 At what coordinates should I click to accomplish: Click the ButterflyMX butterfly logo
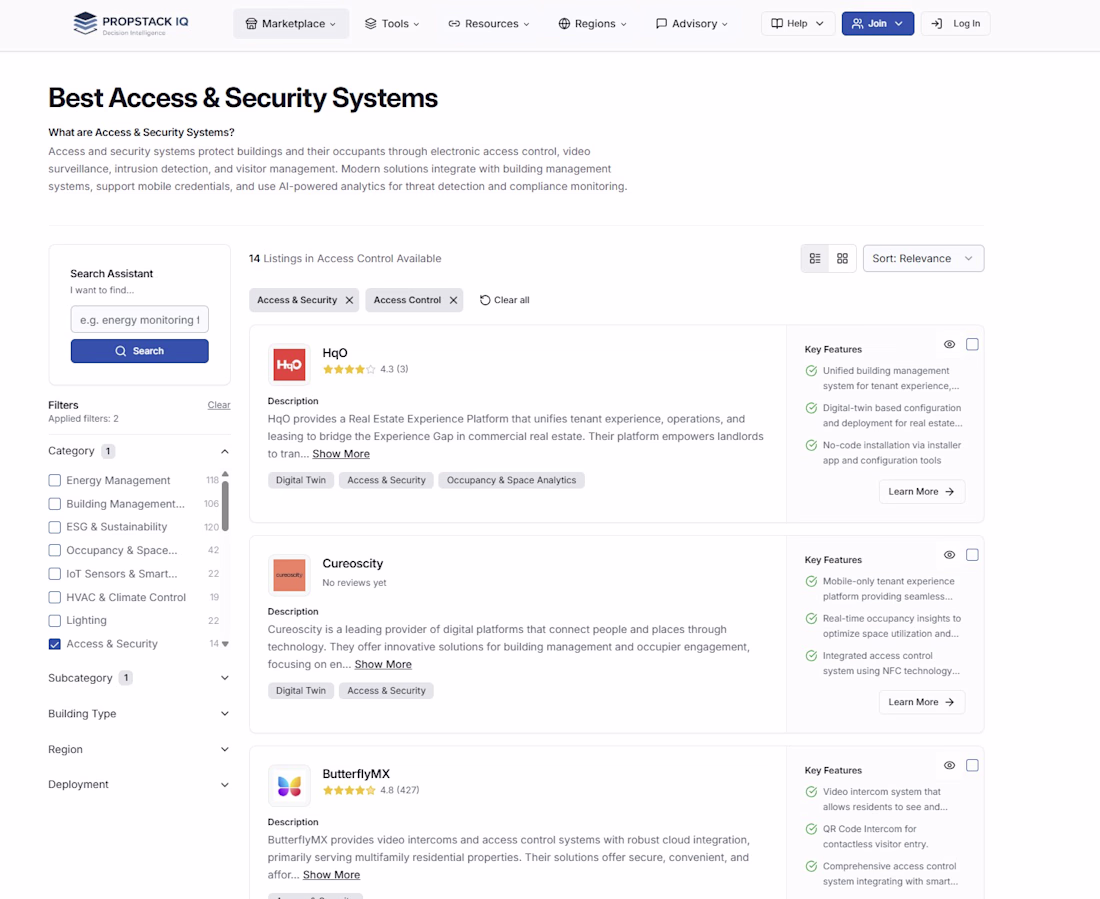coord(289,785)
